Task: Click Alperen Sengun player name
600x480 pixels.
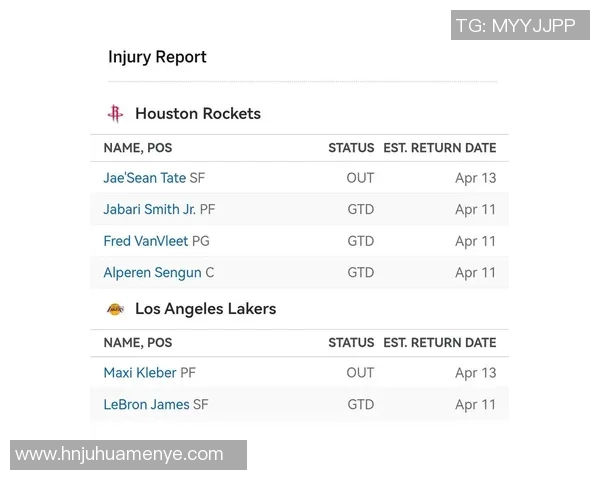Action: [x=152, y=273]
